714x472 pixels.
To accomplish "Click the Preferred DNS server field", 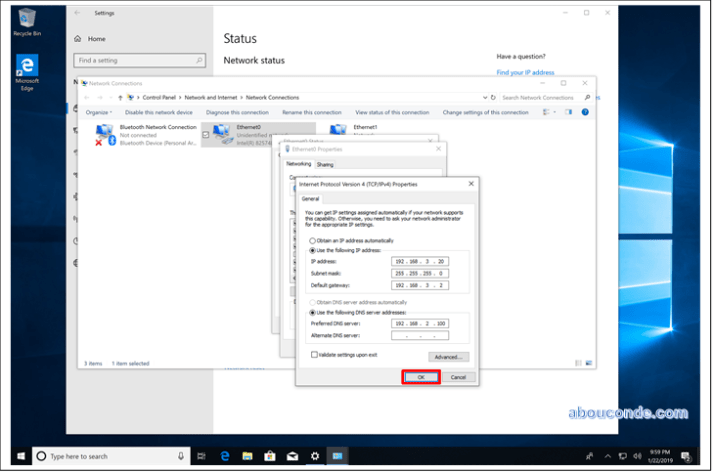I will tap(420, 324).
